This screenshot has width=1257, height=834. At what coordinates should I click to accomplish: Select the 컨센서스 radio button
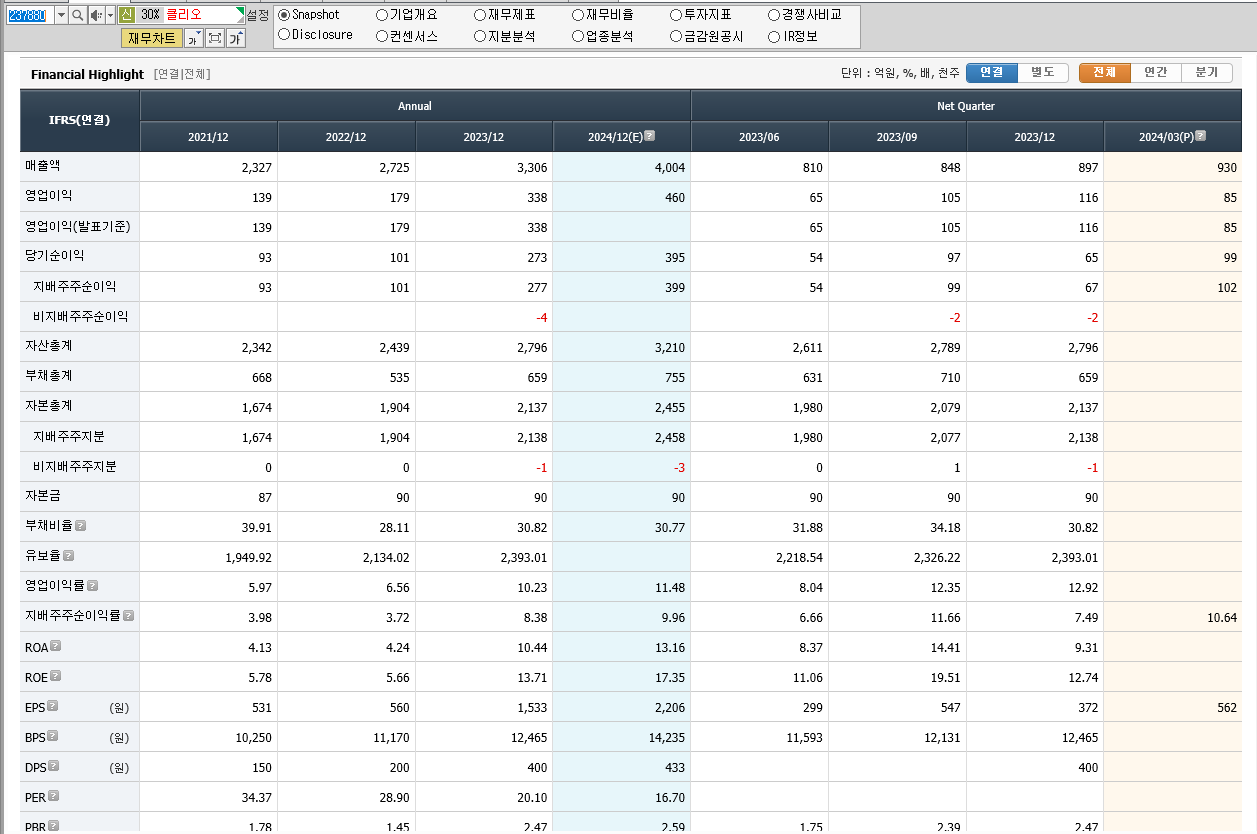click(x=382, y=36)
